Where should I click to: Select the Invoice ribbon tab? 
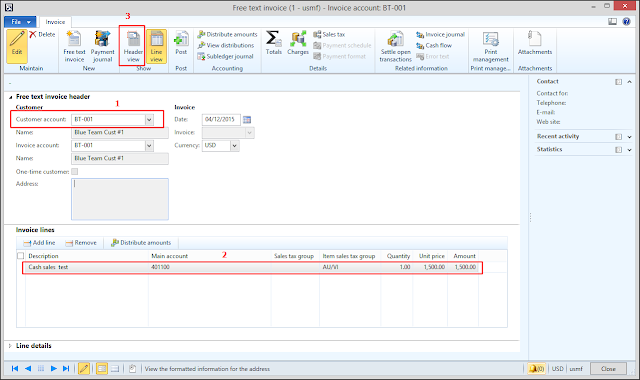coord(55,22)
